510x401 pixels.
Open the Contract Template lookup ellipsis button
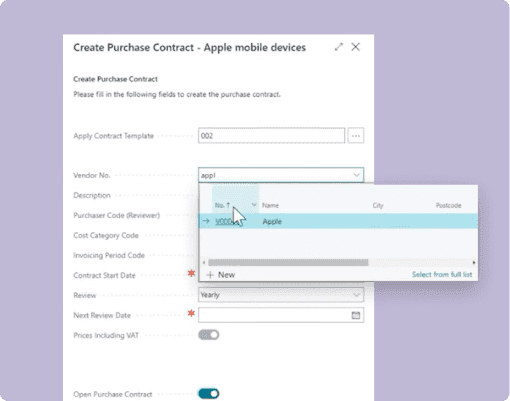(x=356, y=136)
